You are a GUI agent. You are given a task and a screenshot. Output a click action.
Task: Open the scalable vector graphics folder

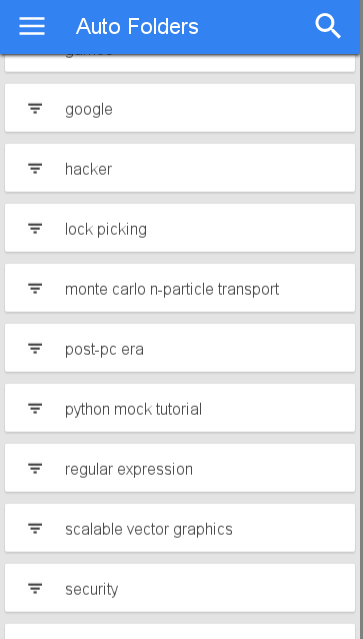180,528
